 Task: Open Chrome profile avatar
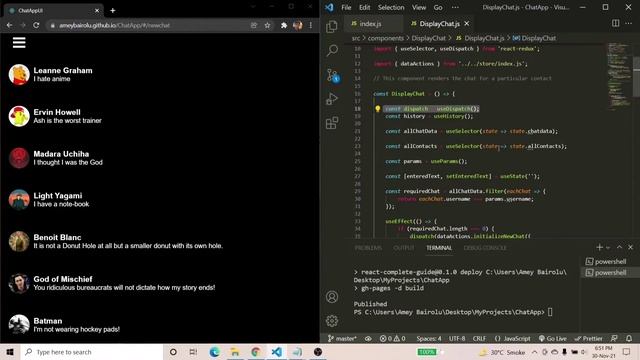click(298, 25)
